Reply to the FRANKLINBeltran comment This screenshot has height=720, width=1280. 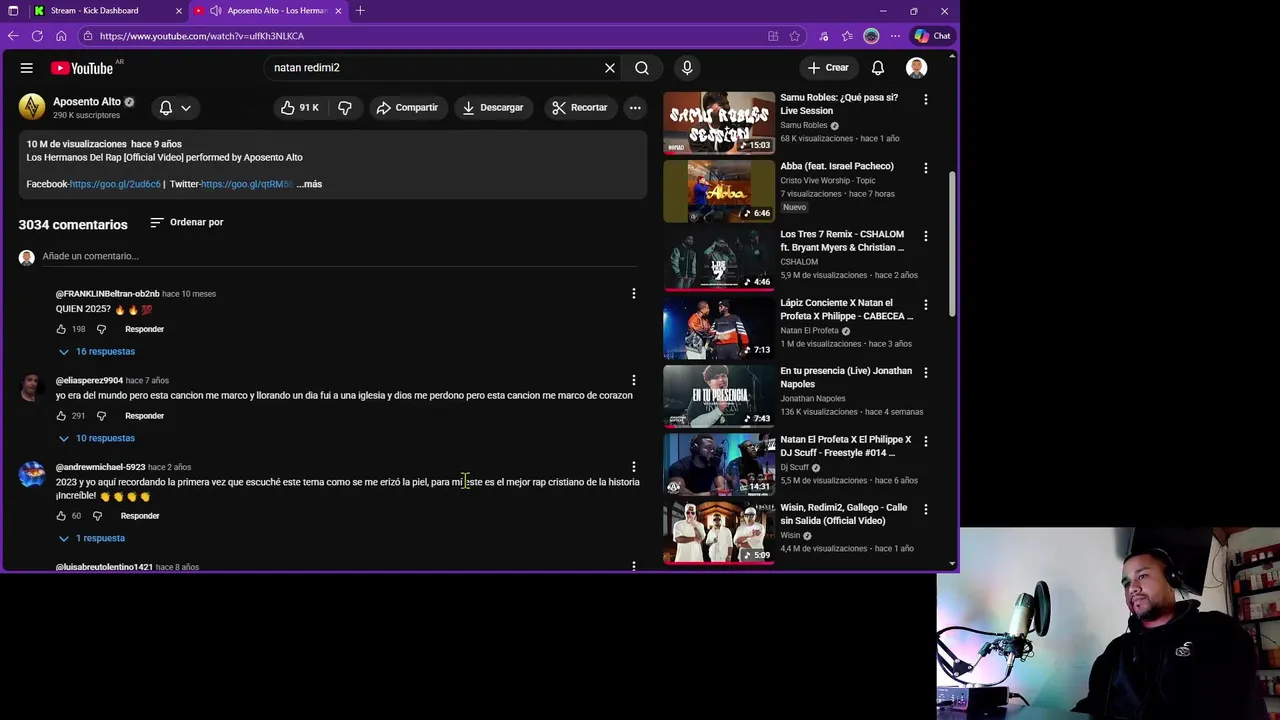point(144,329)
